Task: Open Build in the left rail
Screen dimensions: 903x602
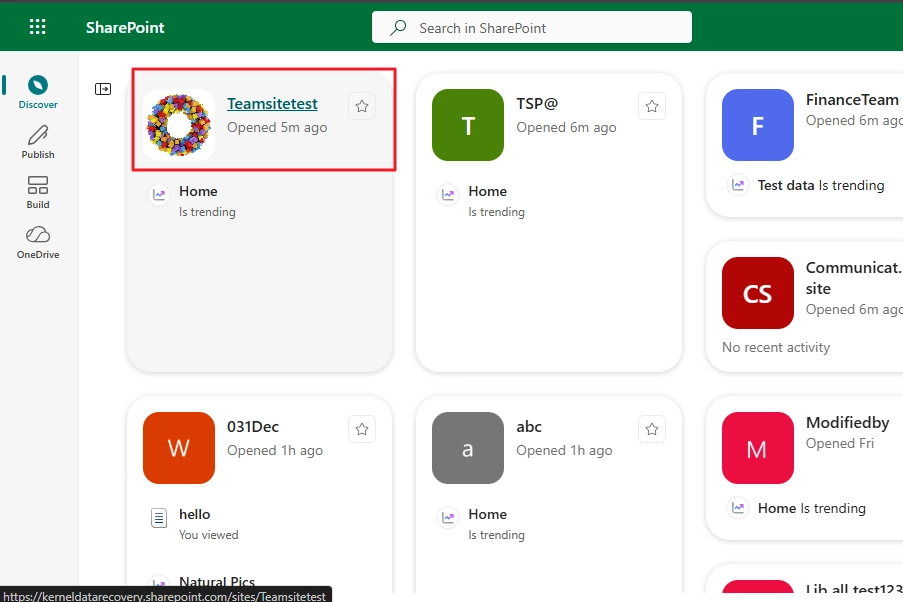Action: [38, 192]
